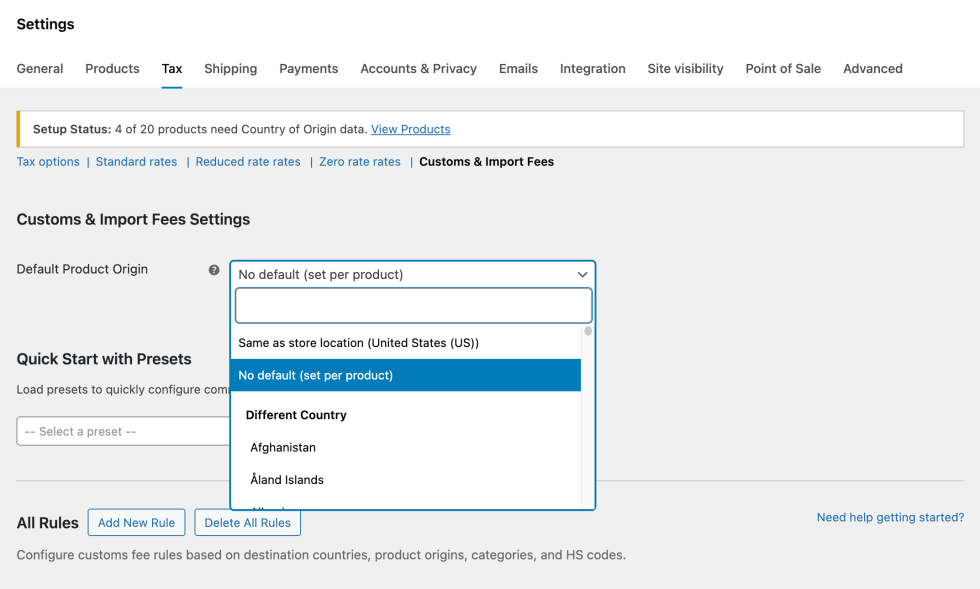Image resolution: width=980 pixels, height=589 pixels.
Task: Select 'Same as store location (United States (US))'
Action: (406, 343)
